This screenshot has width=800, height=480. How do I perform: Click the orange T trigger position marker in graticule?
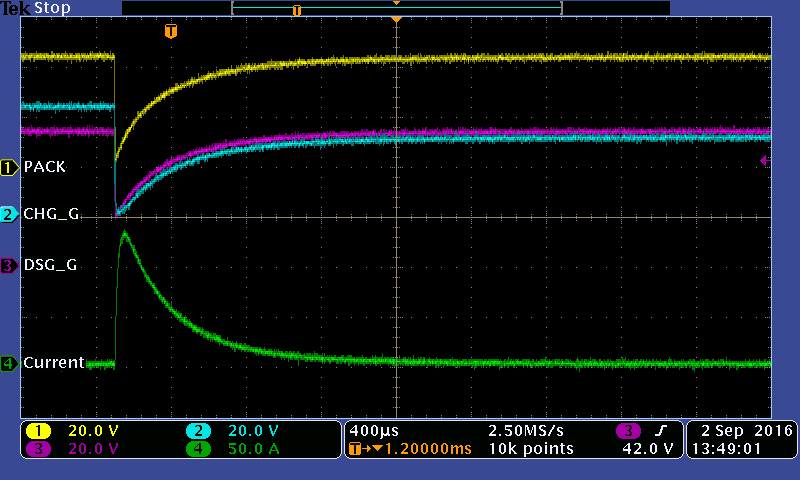tap(171, 31)
